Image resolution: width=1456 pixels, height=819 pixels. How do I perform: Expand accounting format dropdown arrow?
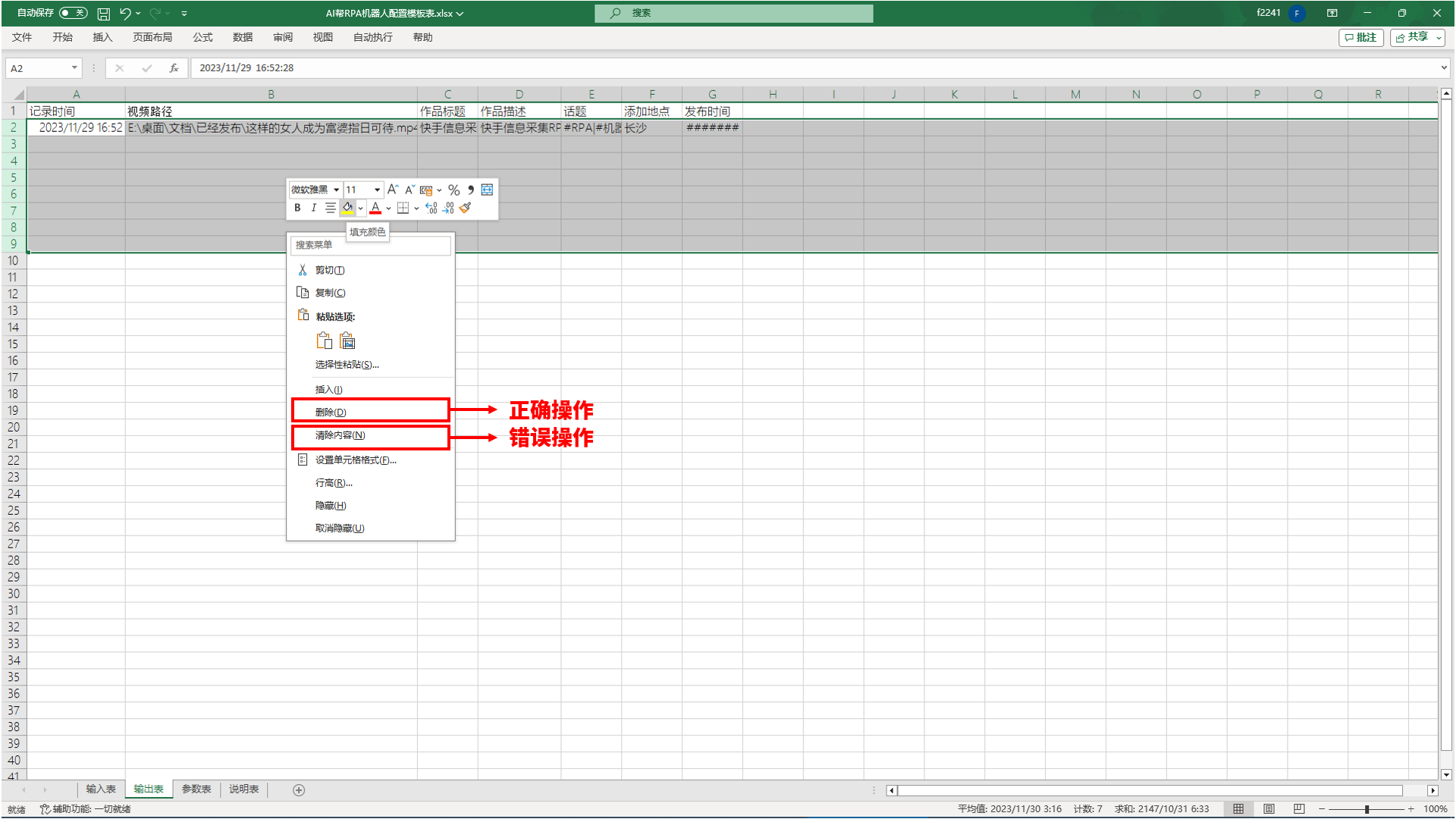coord(439,190)
